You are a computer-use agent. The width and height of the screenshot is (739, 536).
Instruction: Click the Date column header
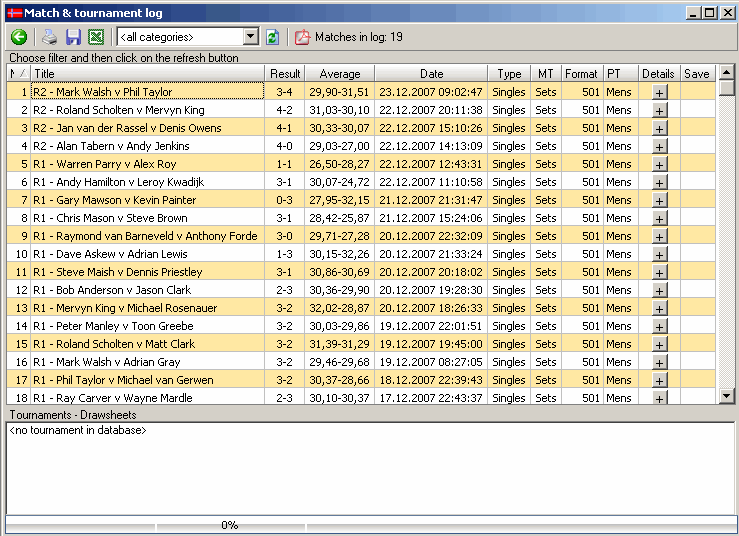click(x=431, y=74)
